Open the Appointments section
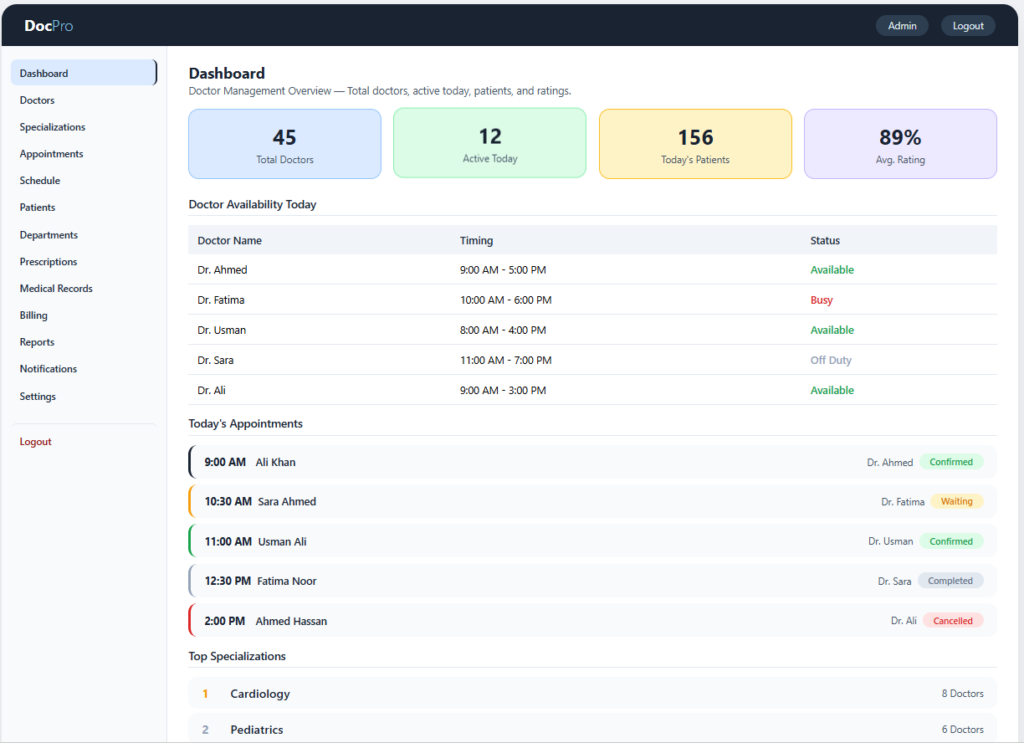1024x743 pixels. [x=52, y=153]
